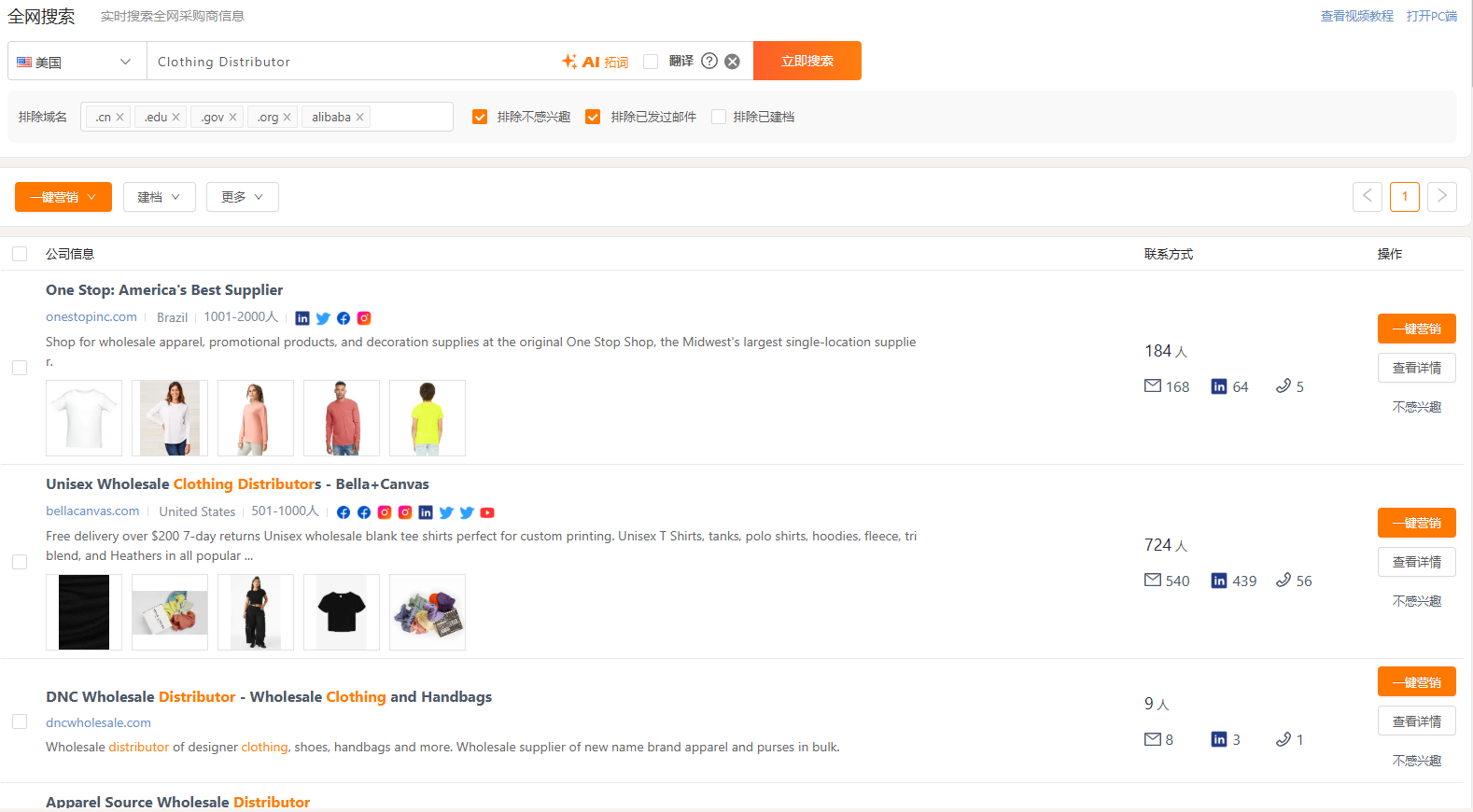Clear the search keyword with the X icon

tap(733, 61)
